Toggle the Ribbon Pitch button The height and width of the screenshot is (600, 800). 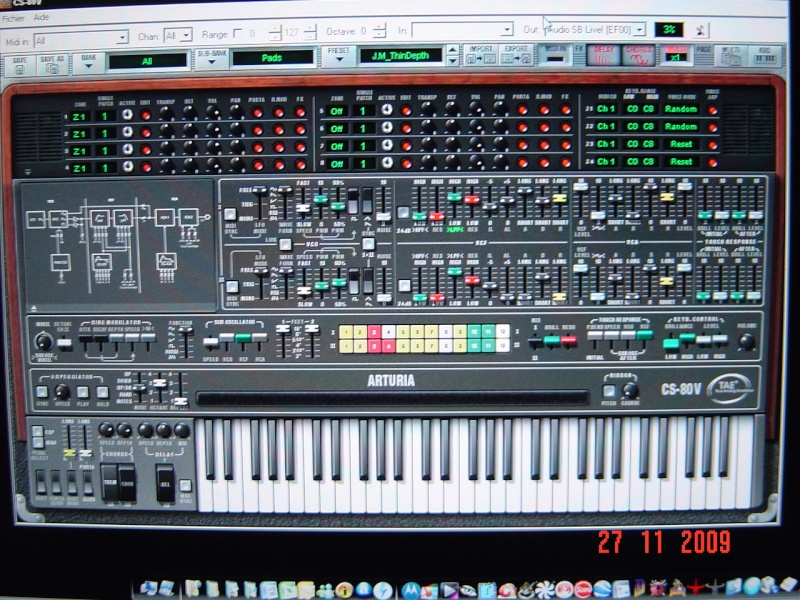(x=609, y=391)
